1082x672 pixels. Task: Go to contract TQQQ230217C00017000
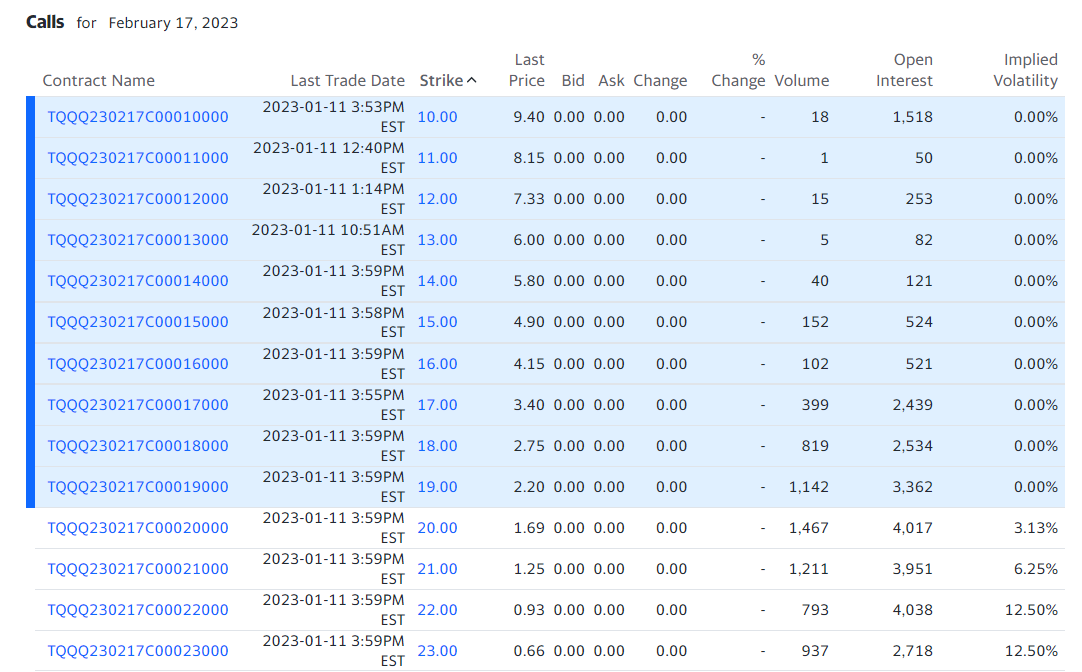coord(138,405)
